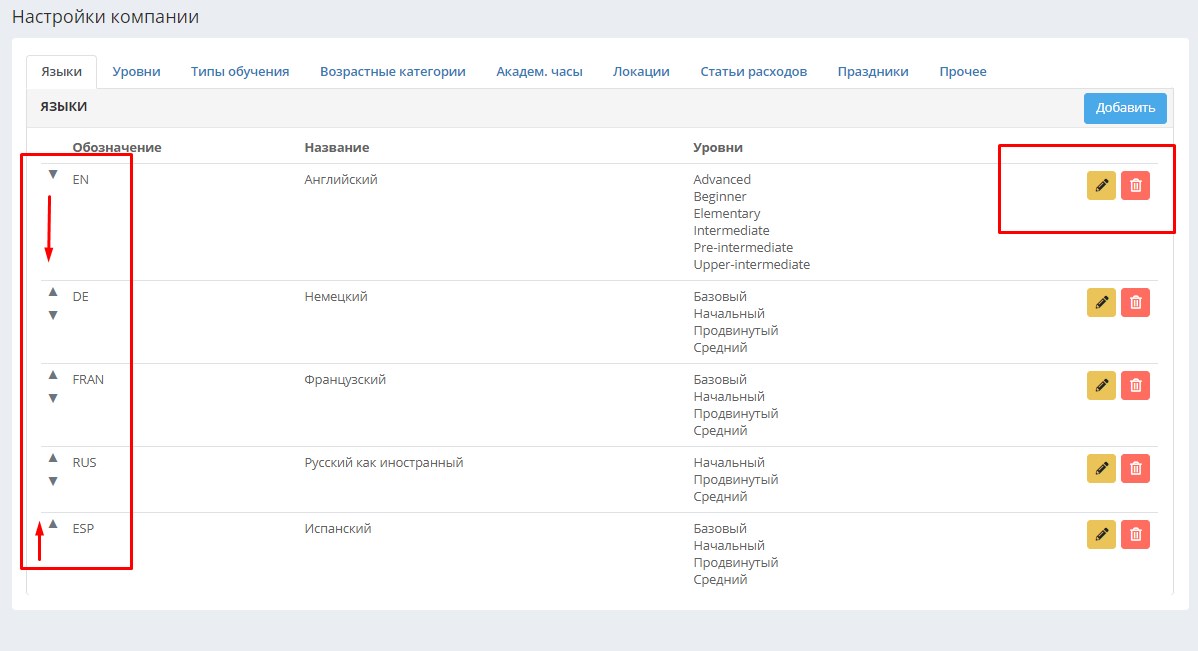The width and height of the screenshot is (1198, 651).
Task: Click the Обозначение column header
Action: [x=117, y=147]
